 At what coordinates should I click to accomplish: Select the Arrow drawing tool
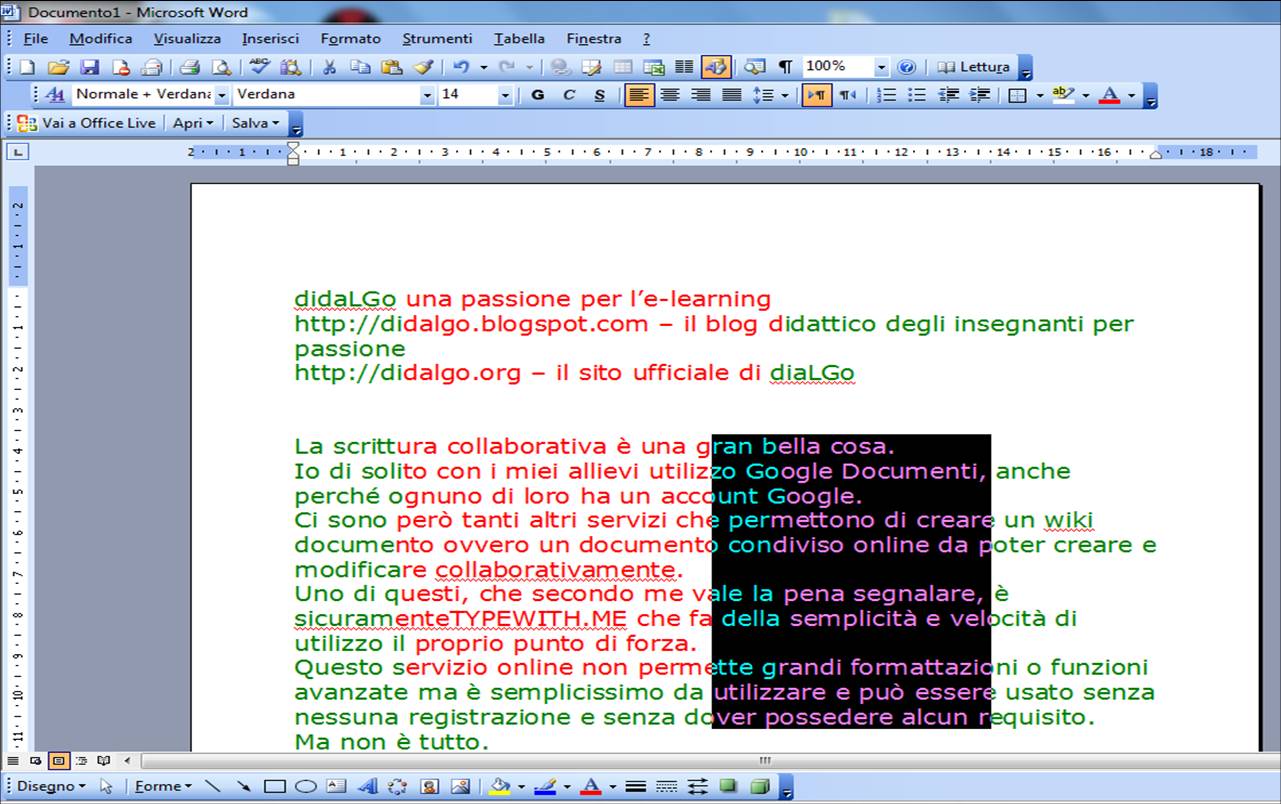point(243,786)
